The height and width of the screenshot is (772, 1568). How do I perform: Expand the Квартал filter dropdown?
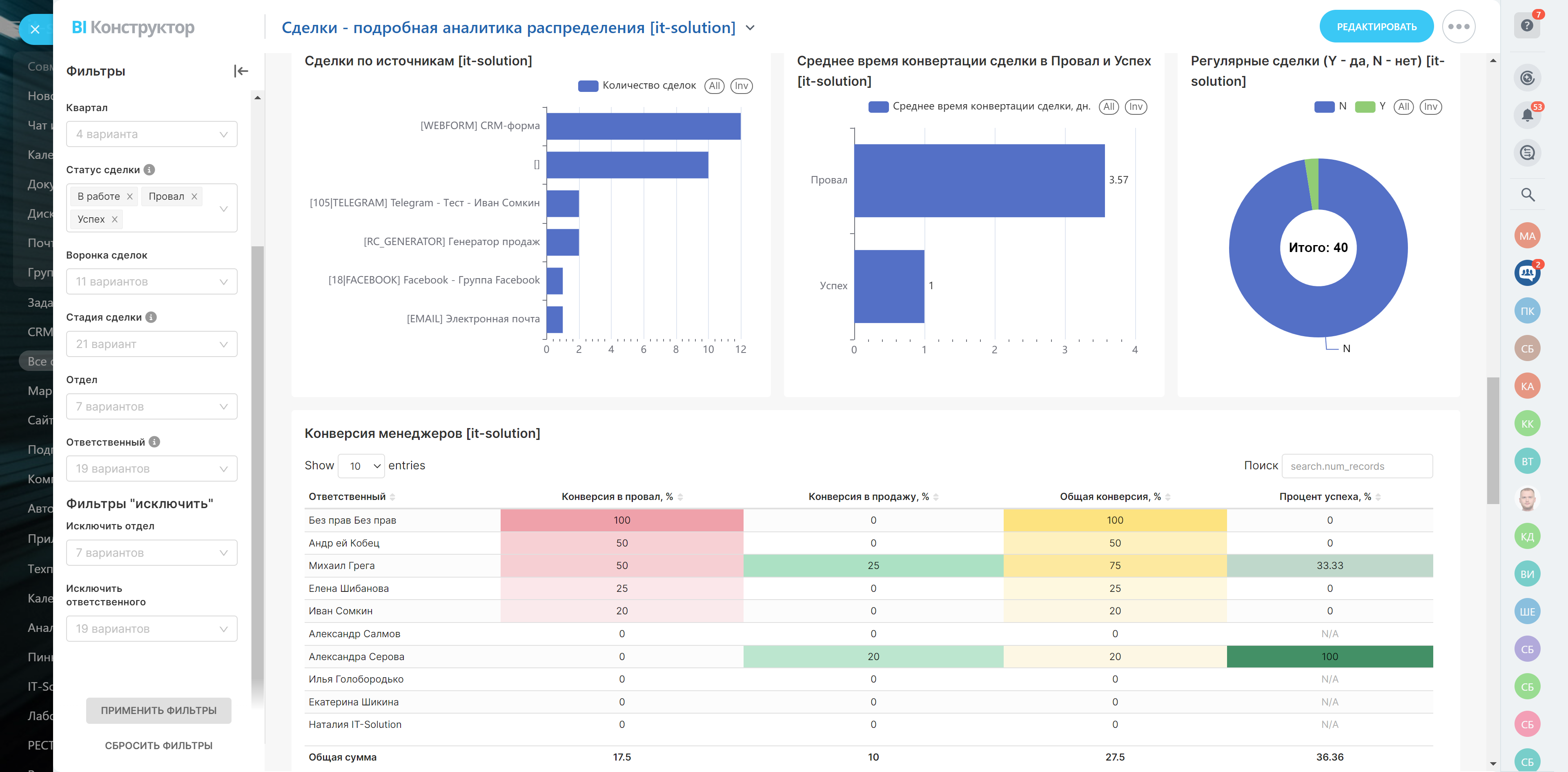[x=151, y=134]
